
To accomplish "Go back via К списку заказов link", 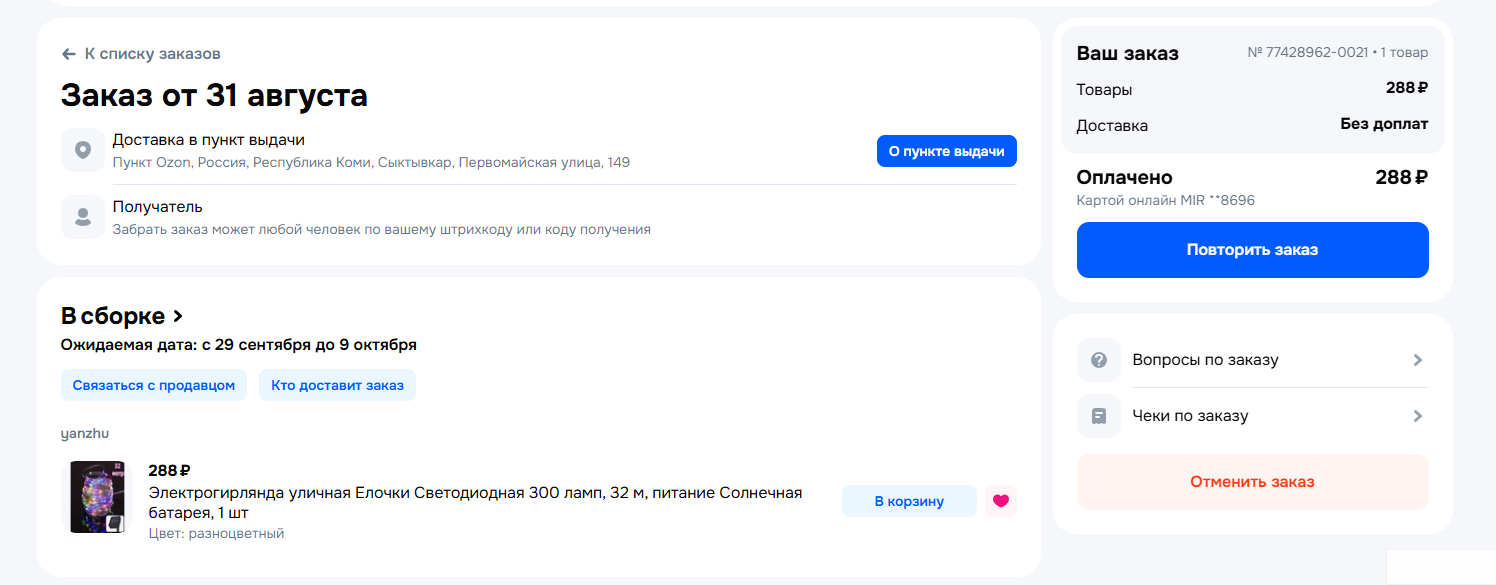I will [x=152, y=54].
